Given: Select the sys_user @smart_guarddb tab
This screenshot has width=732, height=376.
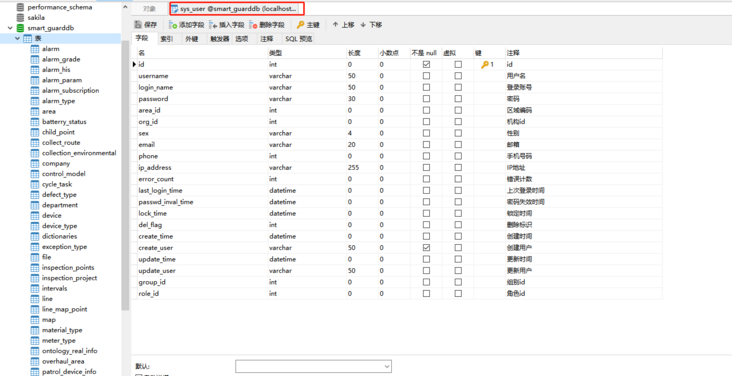Looking at the screenshot, I should 237,8.
